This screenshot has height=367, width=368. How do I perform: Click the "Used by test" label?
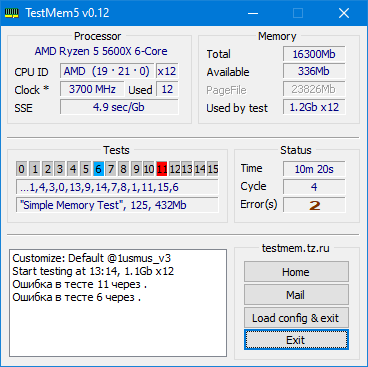click(237, 108)
